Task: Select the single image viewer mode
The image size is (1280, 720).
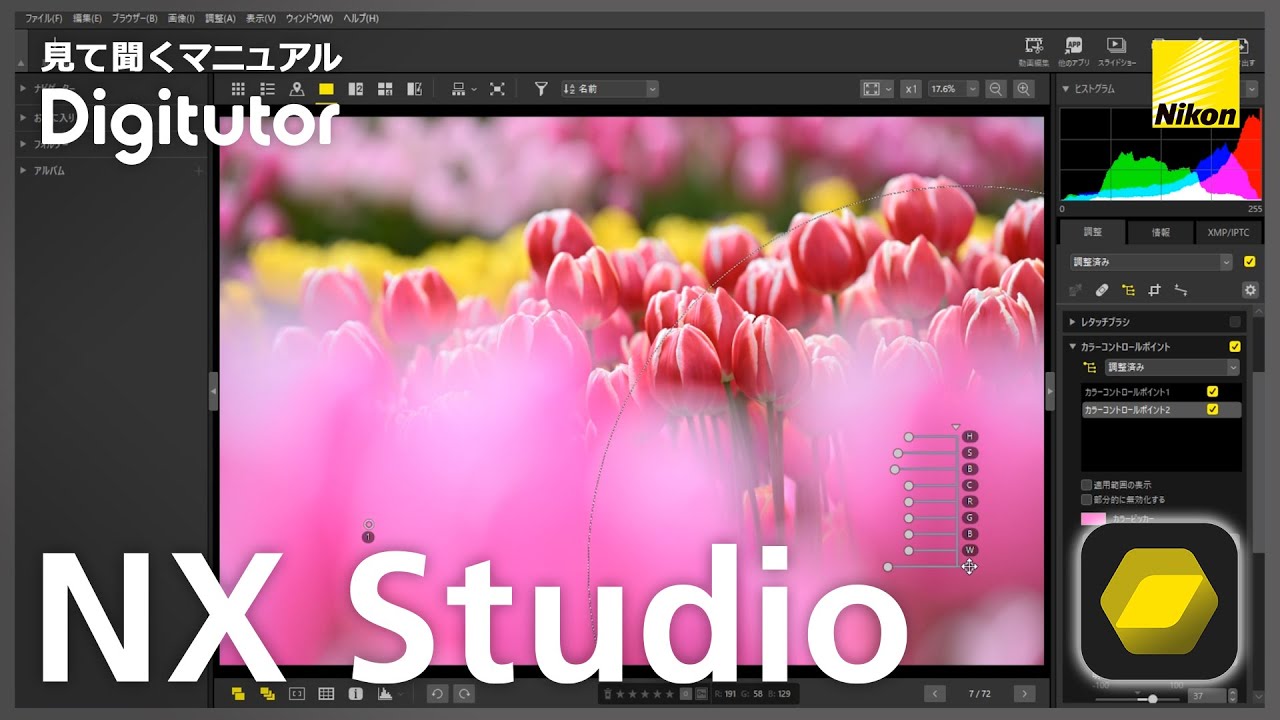Action: pos(326,89)
